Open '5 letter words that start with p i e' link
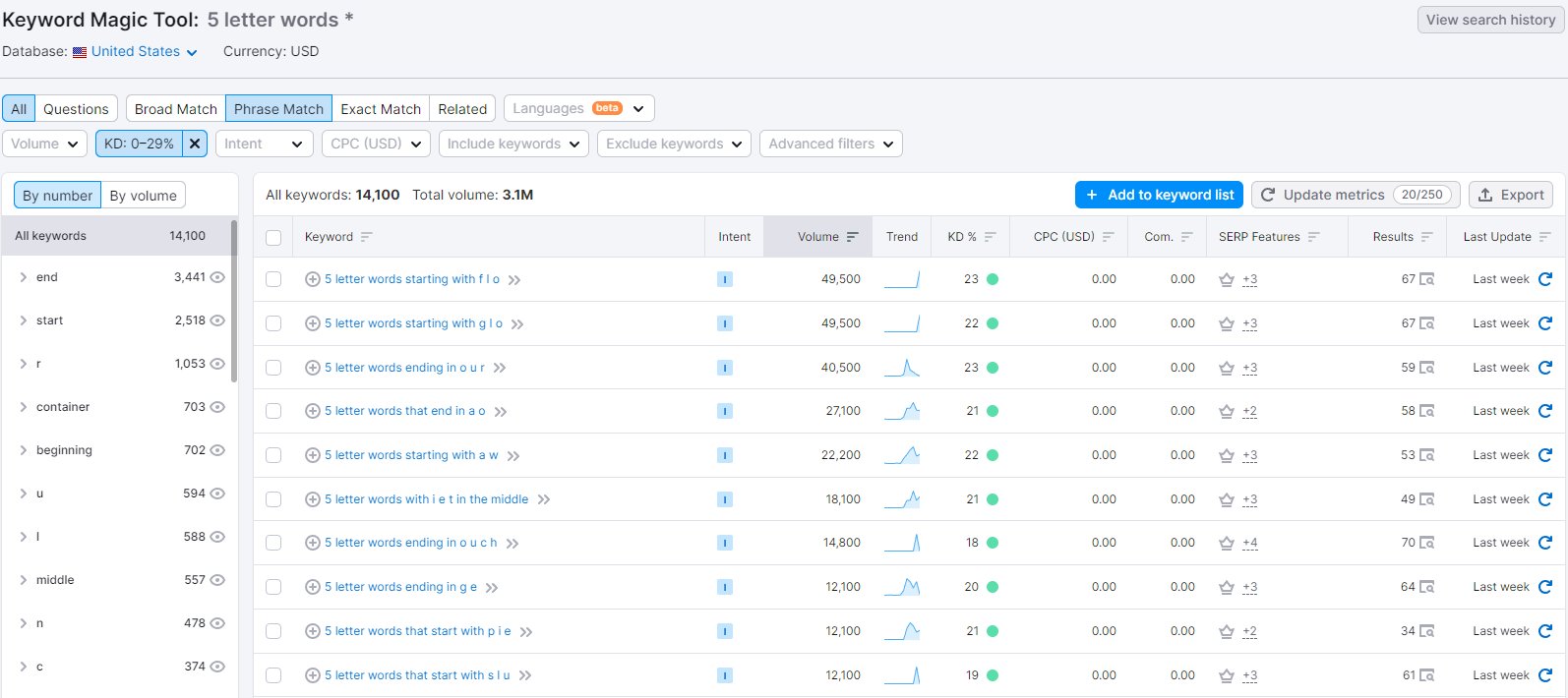1568x698 pixels. [418, 631]
